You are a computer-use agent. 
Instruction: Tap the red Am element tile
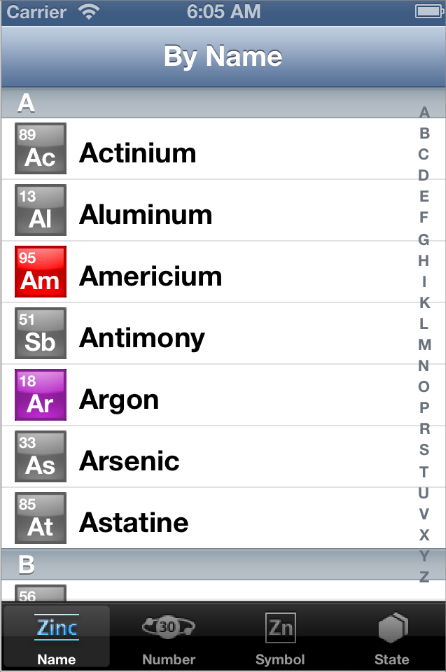(41, 272)
